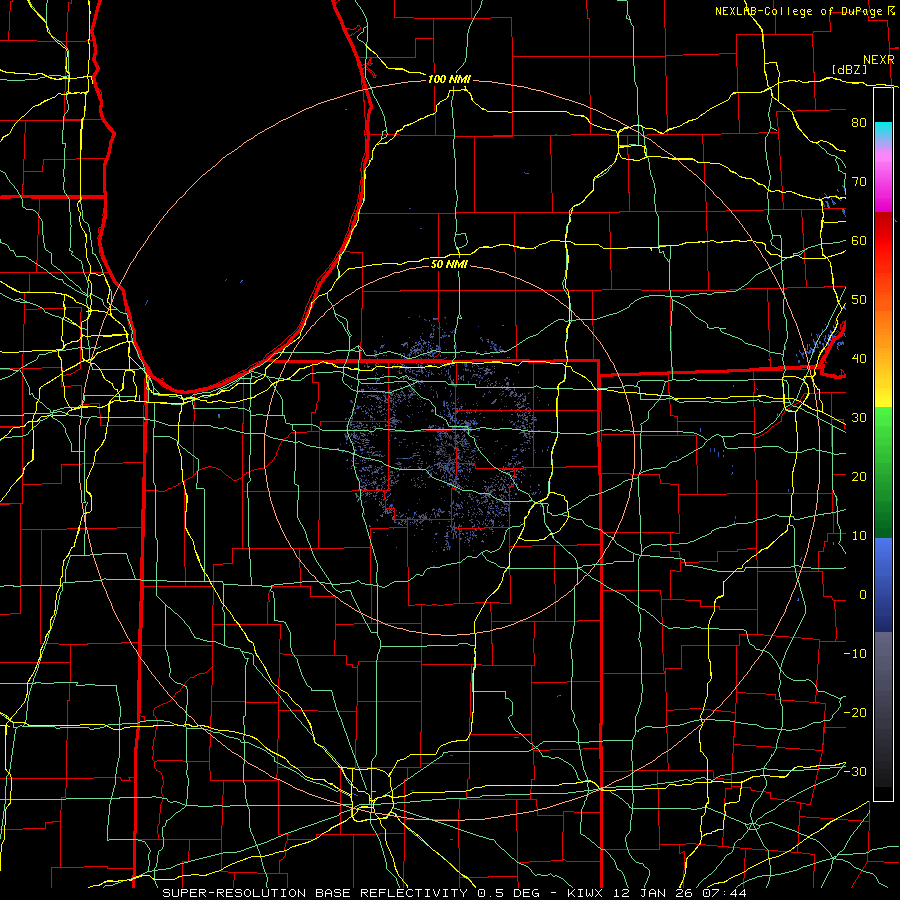This screenshot has width=900, height=900.
Task: Pick the light blue segment of the color bar
Action: tap(883, 554)
